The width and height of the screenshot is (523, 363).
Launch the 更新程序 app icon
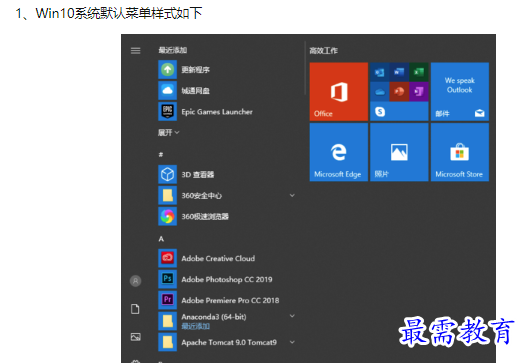point(167,70)
